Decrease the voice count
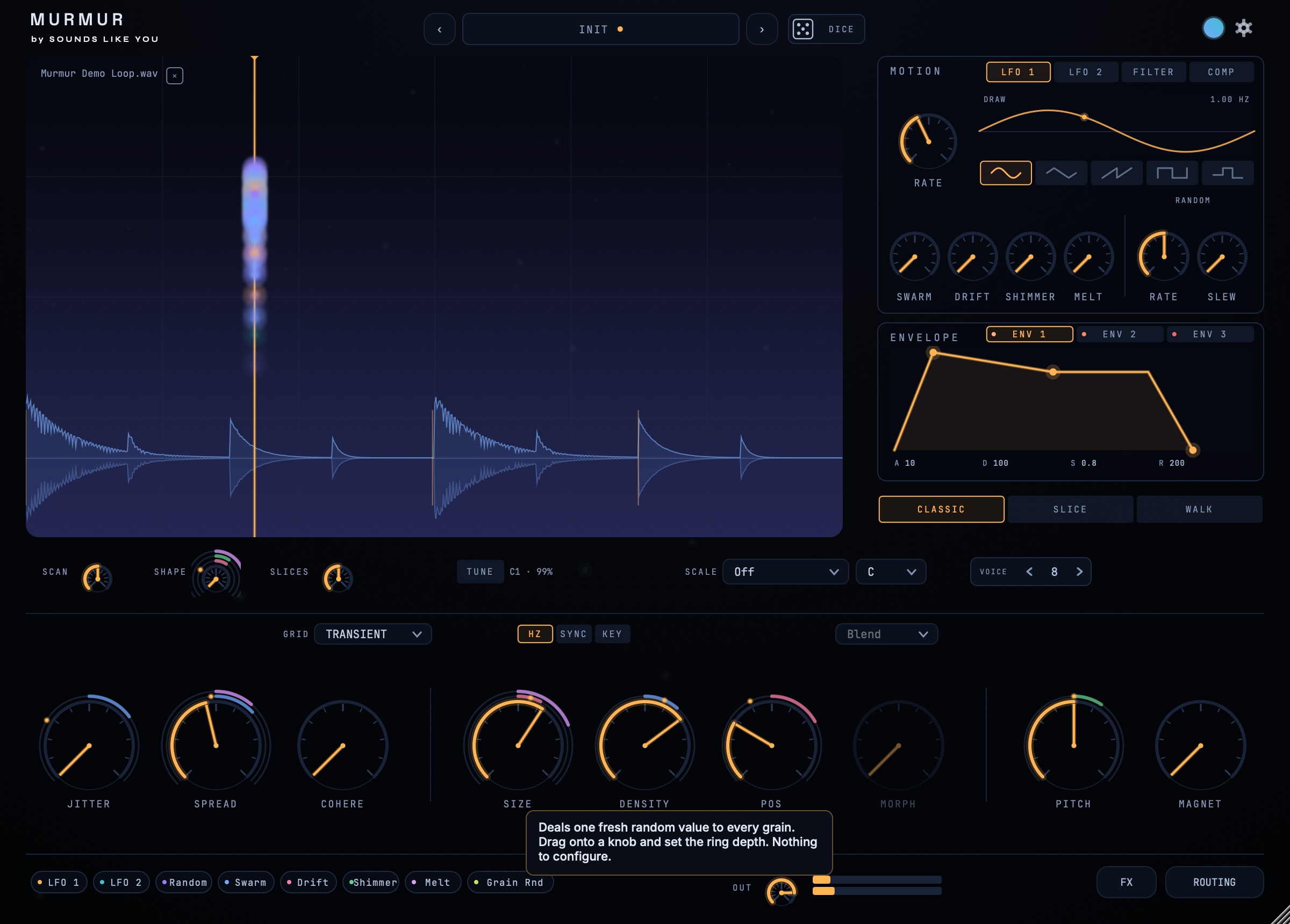 1029,572
